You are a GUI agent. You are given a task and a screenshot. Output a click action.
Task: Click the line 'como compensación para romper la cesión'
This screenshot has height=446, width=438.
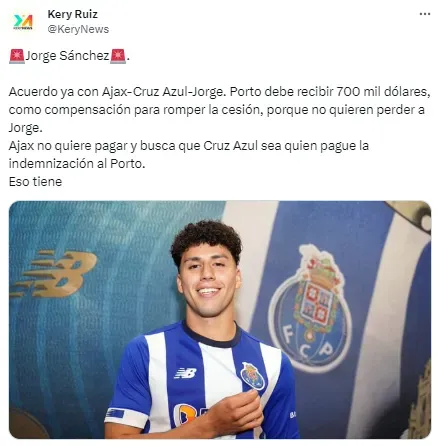pos(217,110)
